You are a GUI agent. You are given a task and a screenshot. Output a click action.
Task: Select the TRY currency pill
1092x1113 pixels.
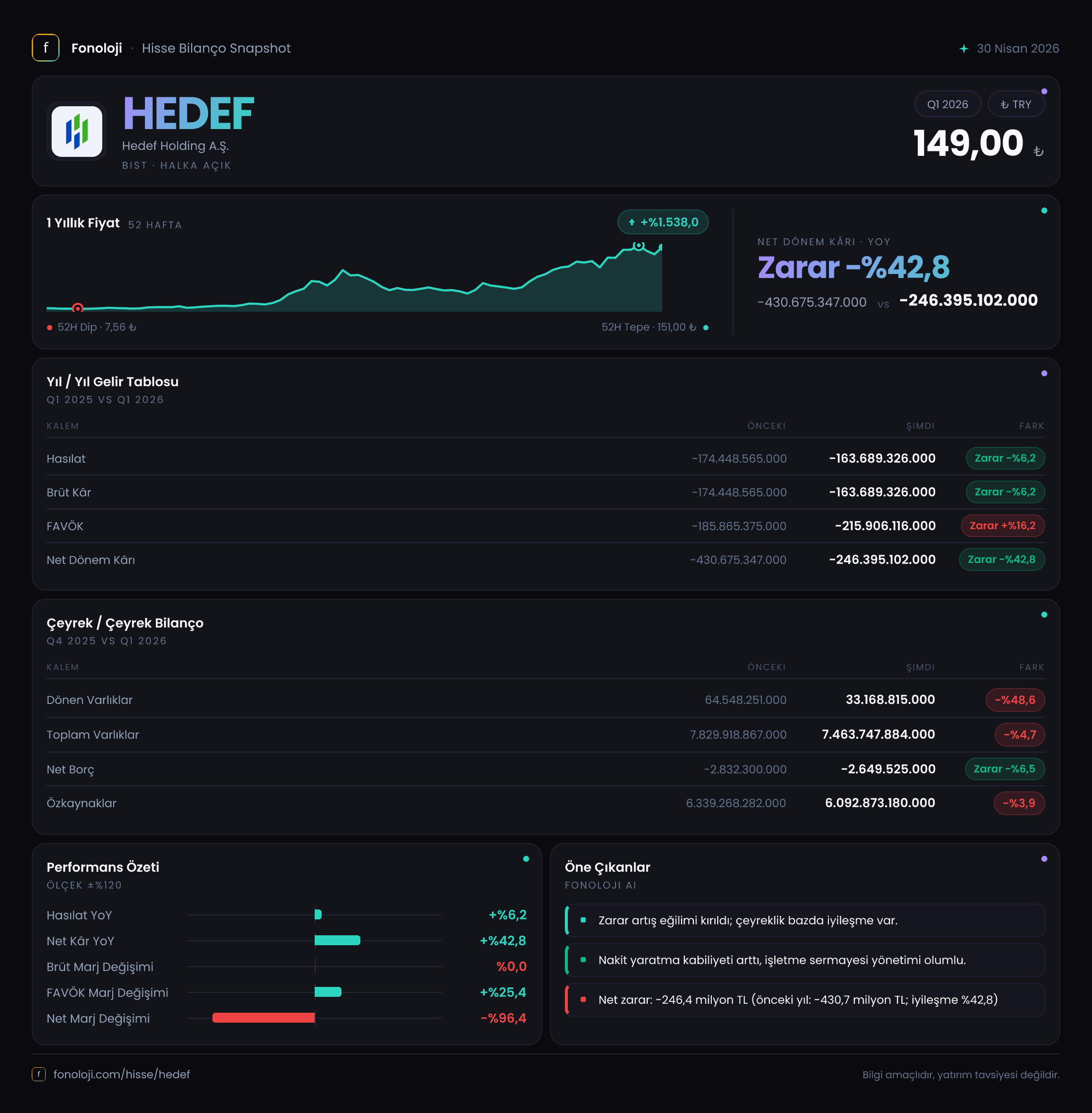[1016, 104]
